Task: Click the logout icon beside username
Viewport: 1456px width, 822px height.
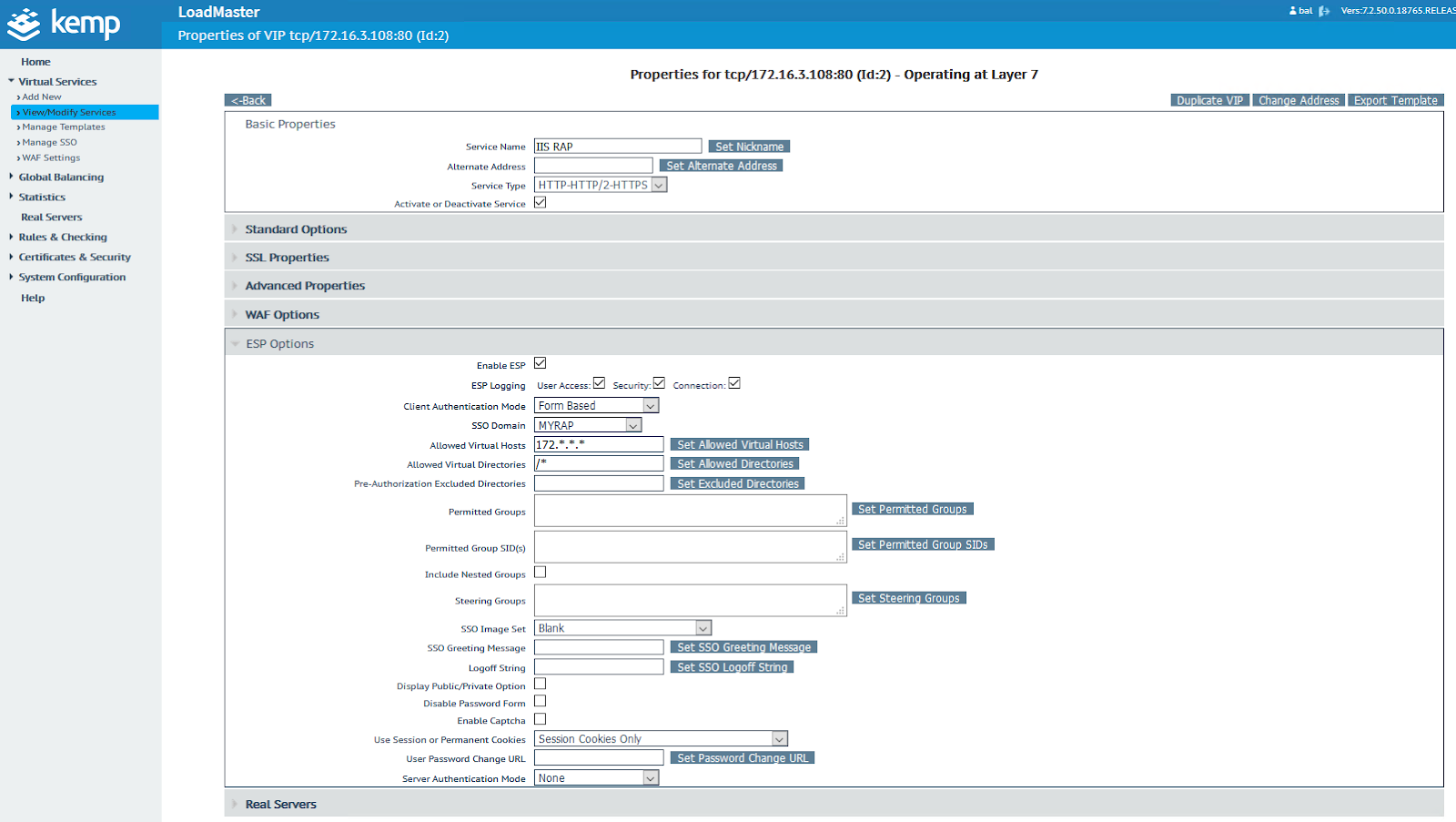Action: tap(1324, 11)
